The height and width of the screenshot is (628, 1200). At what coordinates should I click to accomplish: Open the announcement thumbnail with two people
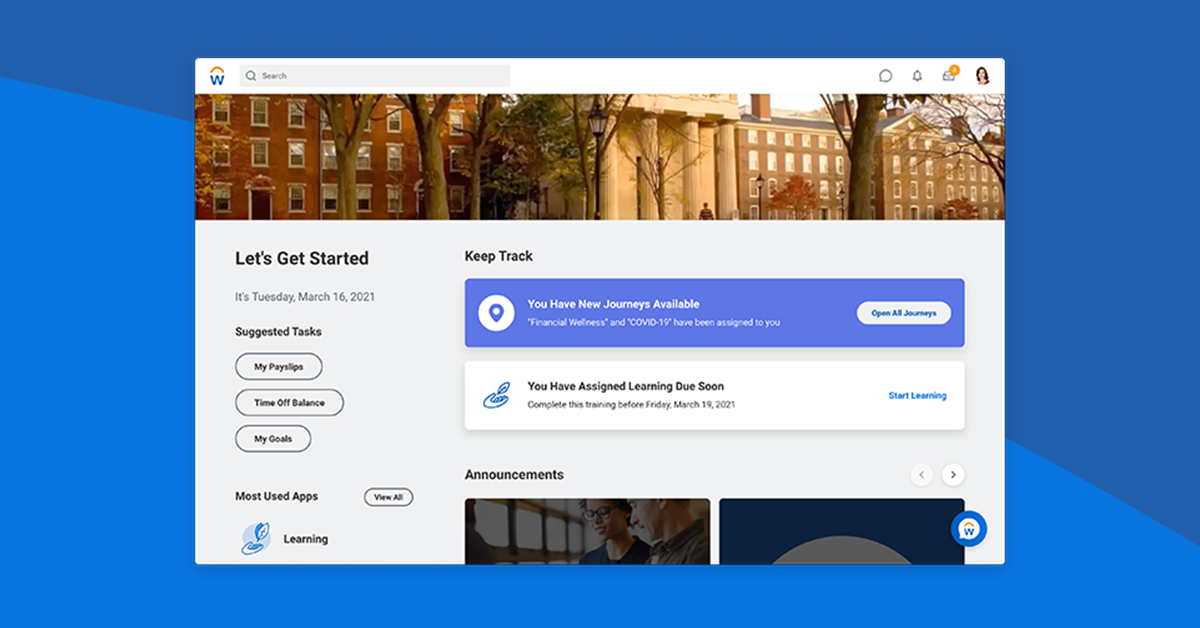click(587, 531)
